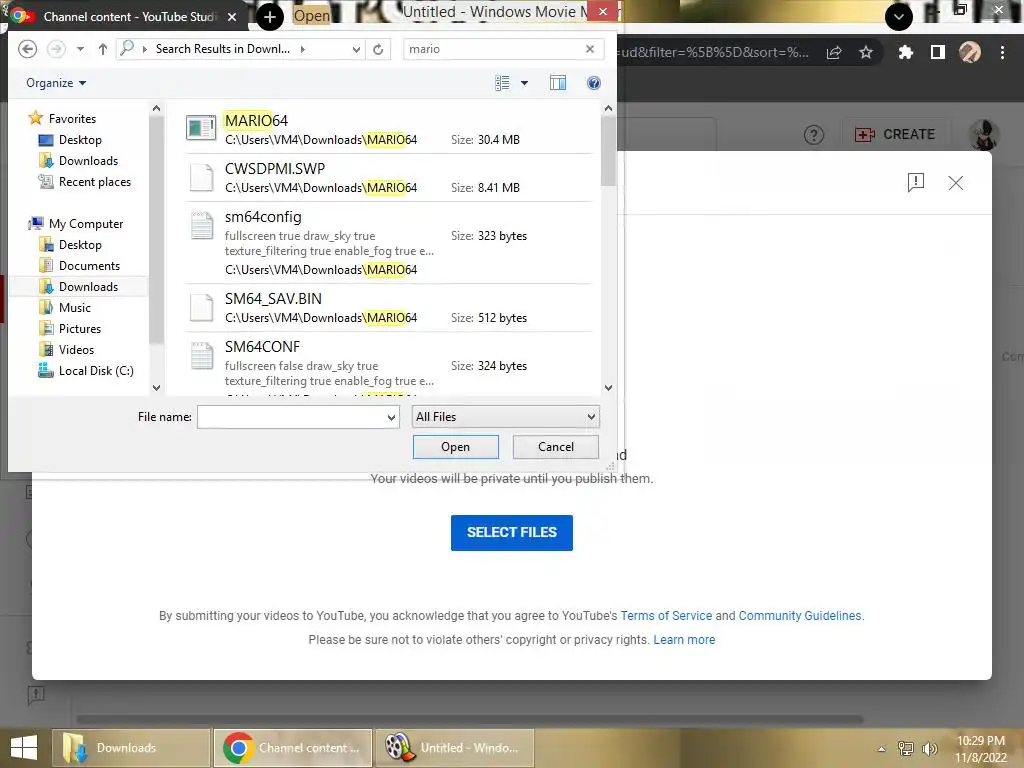Open the Terms of Service link
The image size is (1024, 768).
click(666, 616)
